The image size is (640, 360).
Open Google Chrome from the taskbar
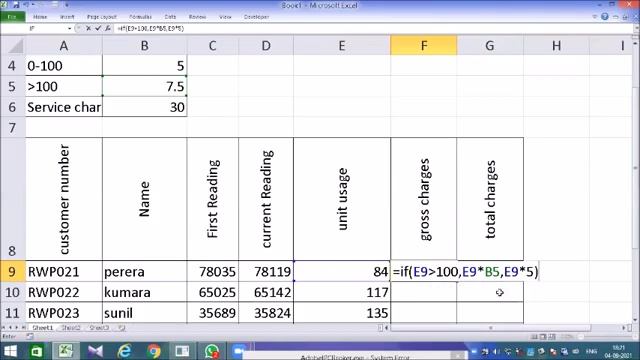[x=154, y=351]
